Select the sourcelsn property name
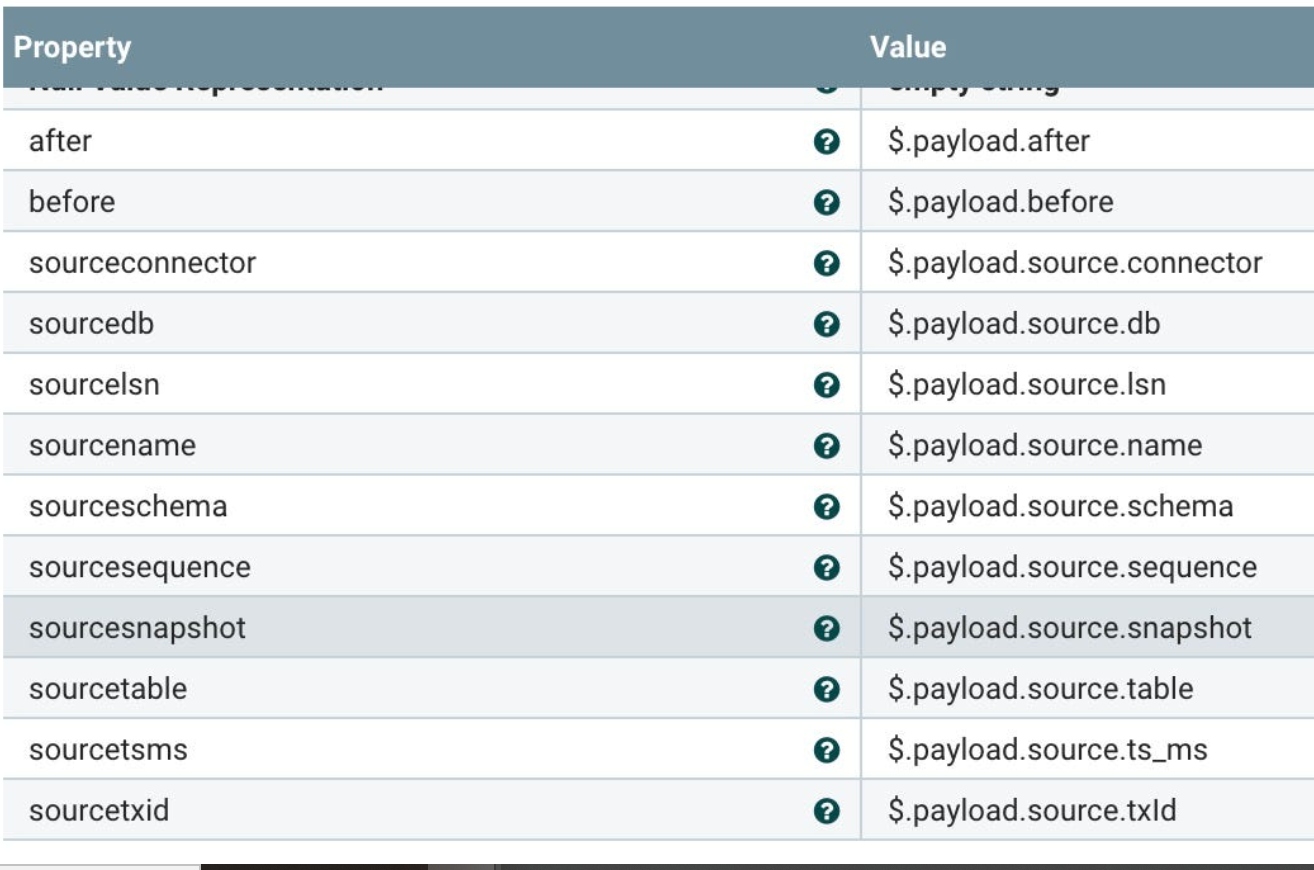This screenshot has height=870, width=1314. 94,385
